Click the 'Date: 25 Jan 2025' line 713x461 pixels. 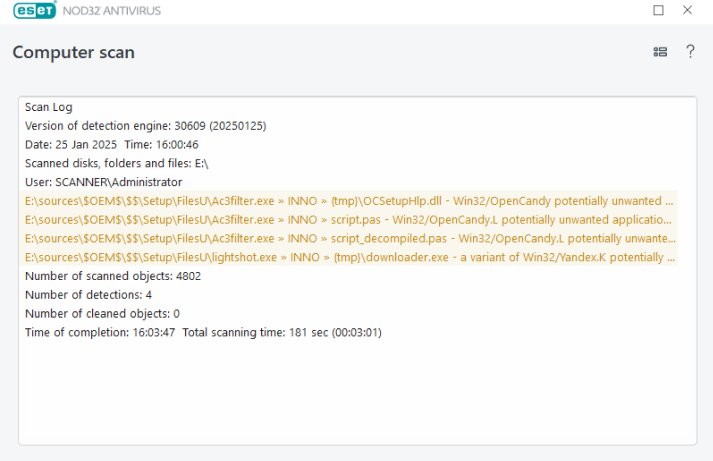(112, 145)
